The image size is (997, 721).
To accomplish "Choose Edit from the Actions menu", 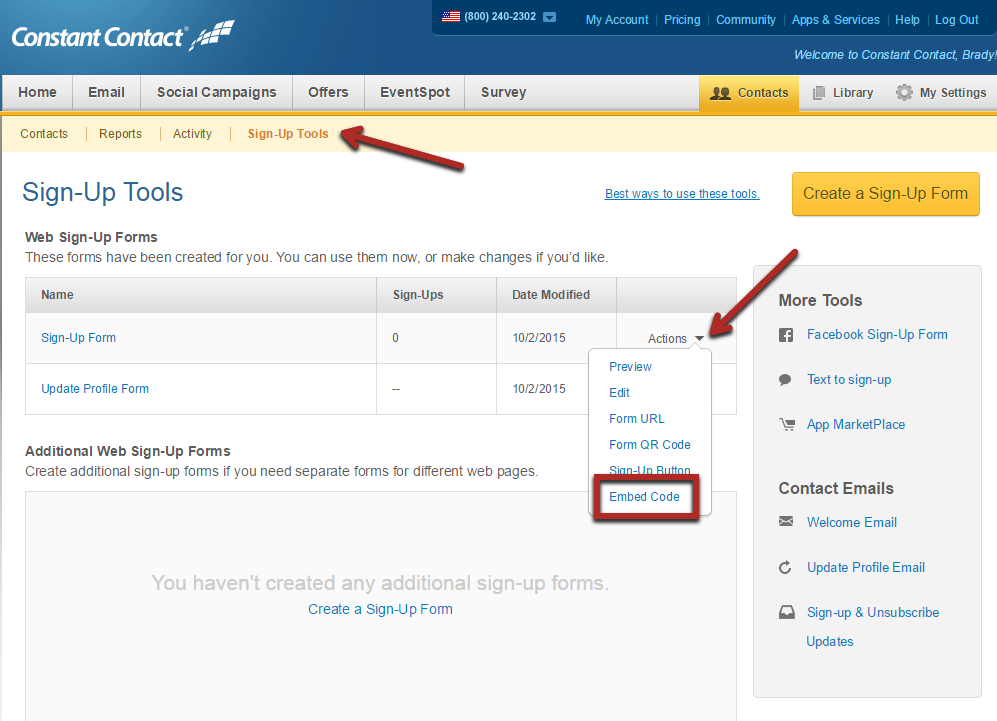I will point(619,393).
